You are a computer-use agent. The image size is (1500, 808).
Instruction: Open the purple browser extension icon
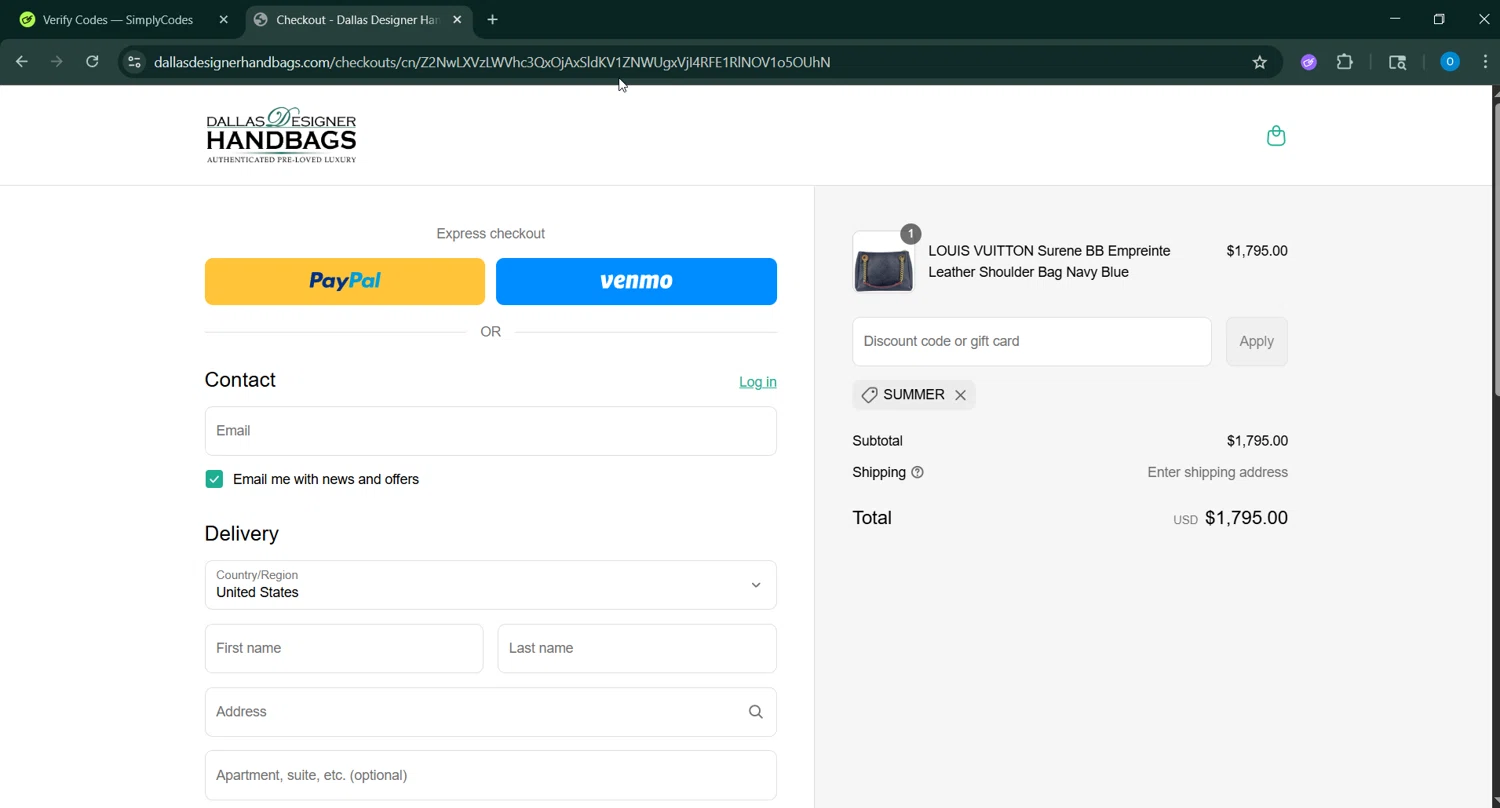click(x=1308, y=62)
